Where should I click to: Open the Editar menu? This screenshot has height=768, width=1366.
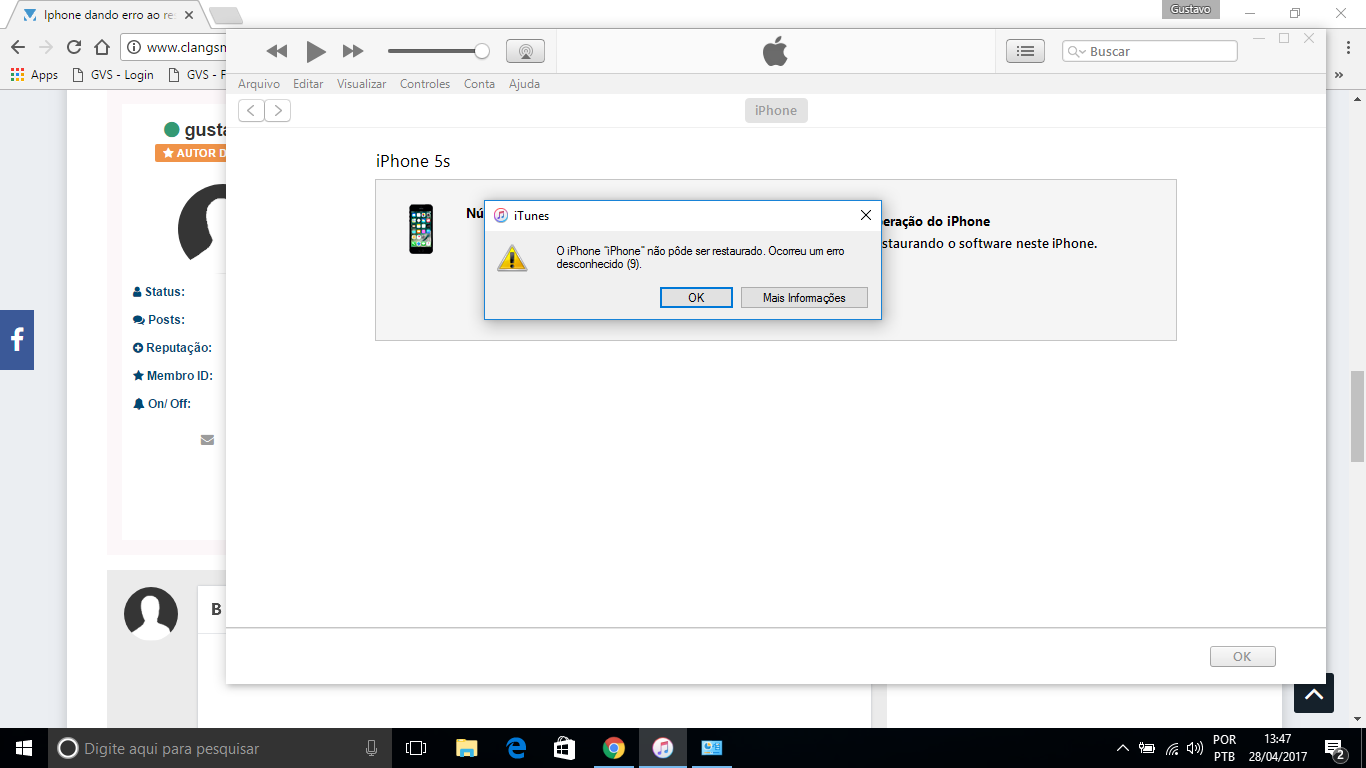(x=308, y=84)
